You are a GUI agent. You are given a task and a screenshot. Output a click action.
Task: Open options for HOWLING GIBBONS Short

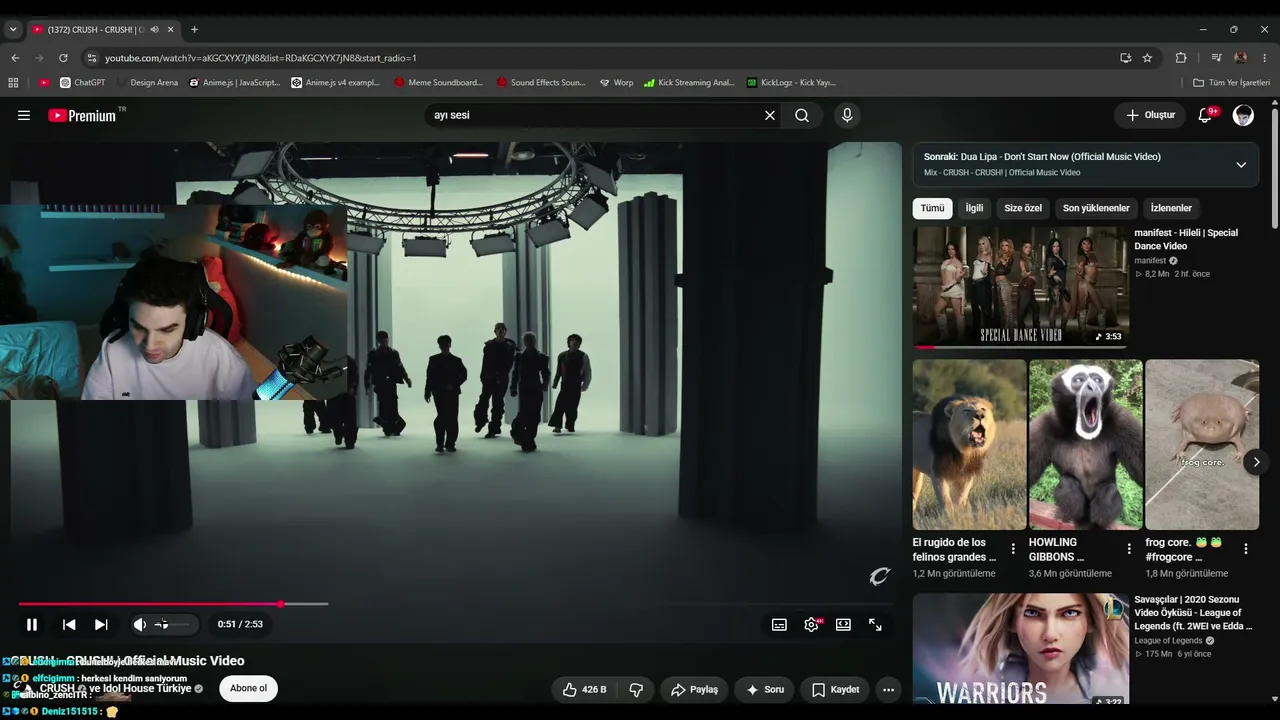[x=1129, y=549]
